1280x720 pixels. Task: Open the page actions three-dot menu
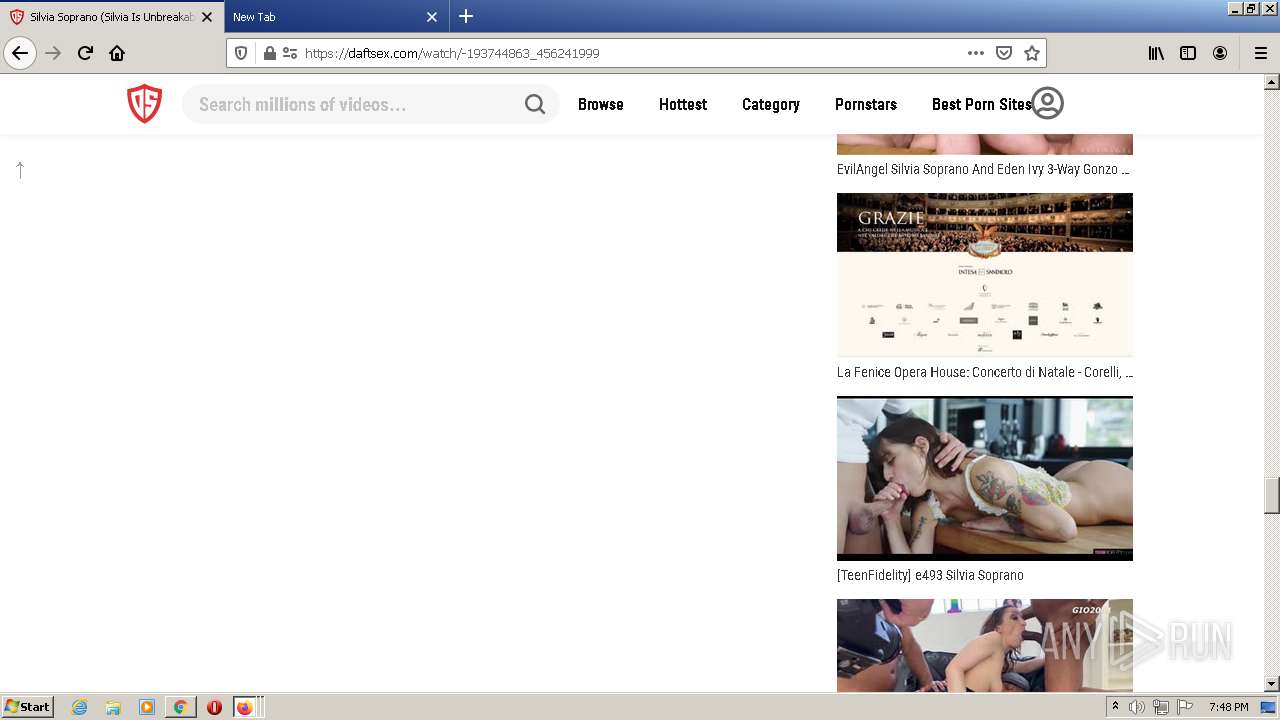coord(976,53)
